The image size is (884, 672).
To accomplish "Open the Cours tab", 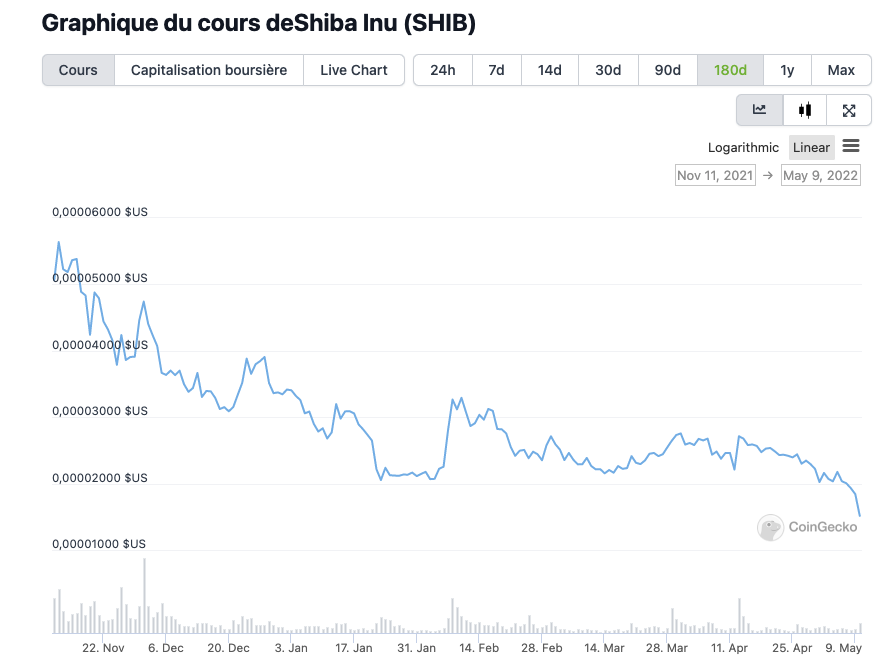I will coord(78,70).
